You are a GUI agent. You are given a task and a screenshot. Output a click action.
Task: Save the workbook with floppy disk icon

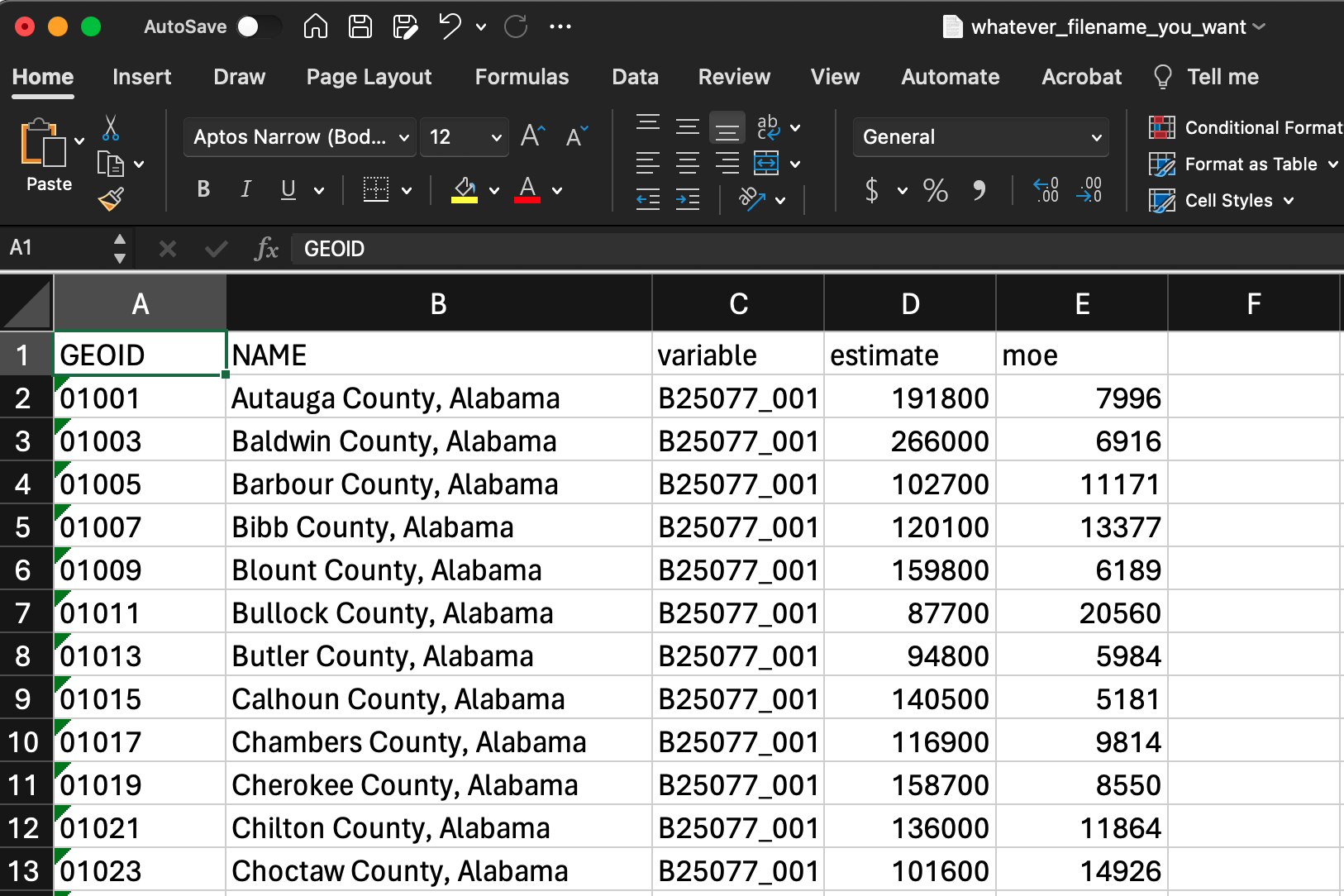coord(360,26)
